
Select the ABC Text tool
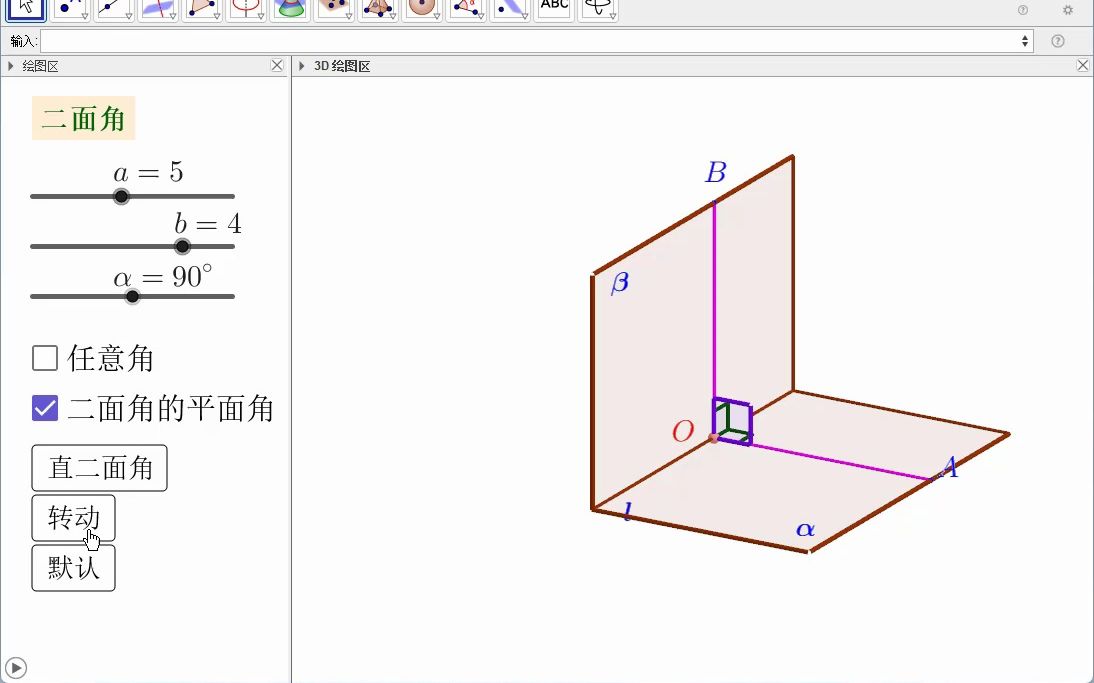553,8
